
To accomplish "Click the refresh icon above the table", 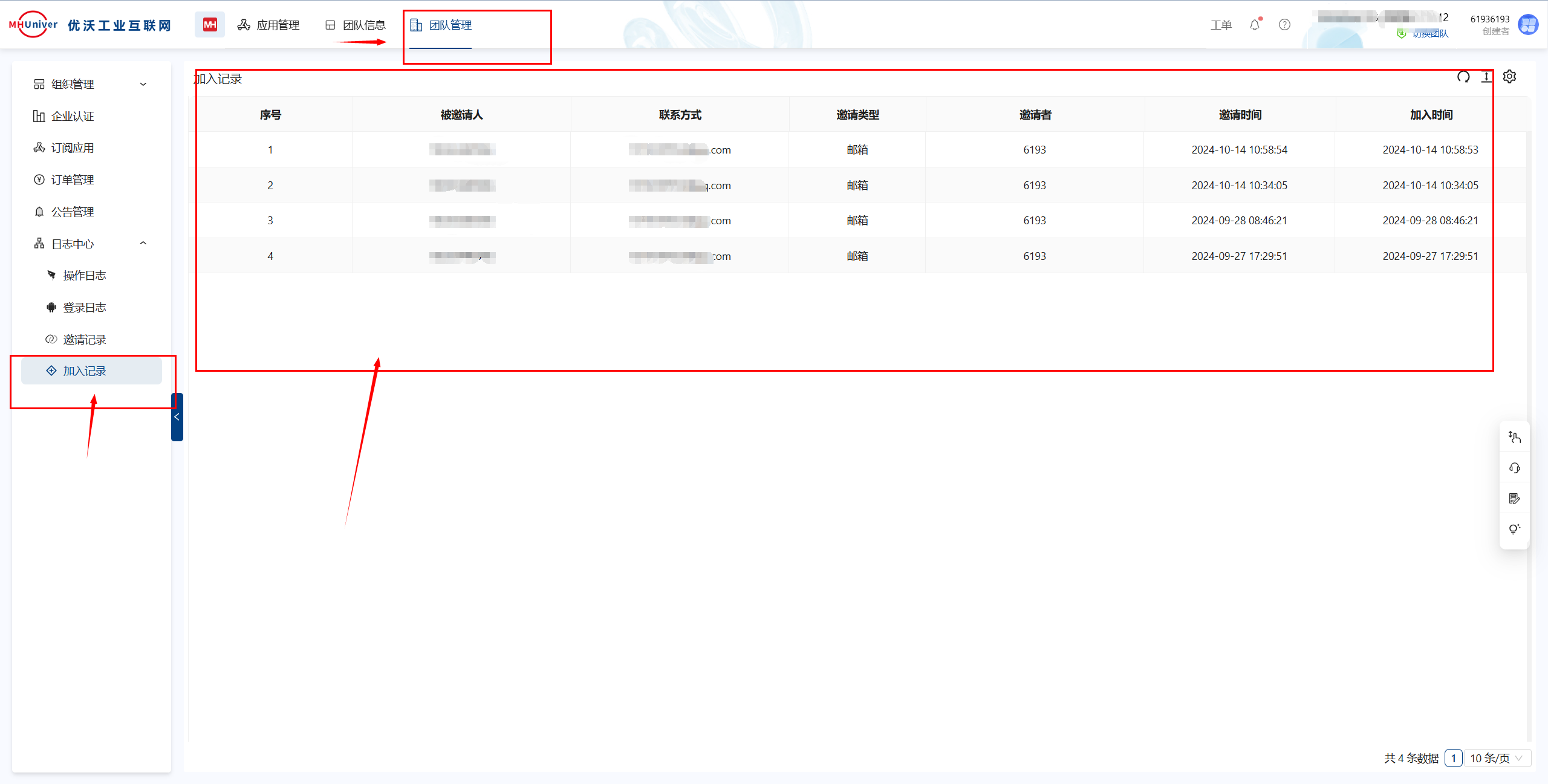I will tap(1463, 77).
